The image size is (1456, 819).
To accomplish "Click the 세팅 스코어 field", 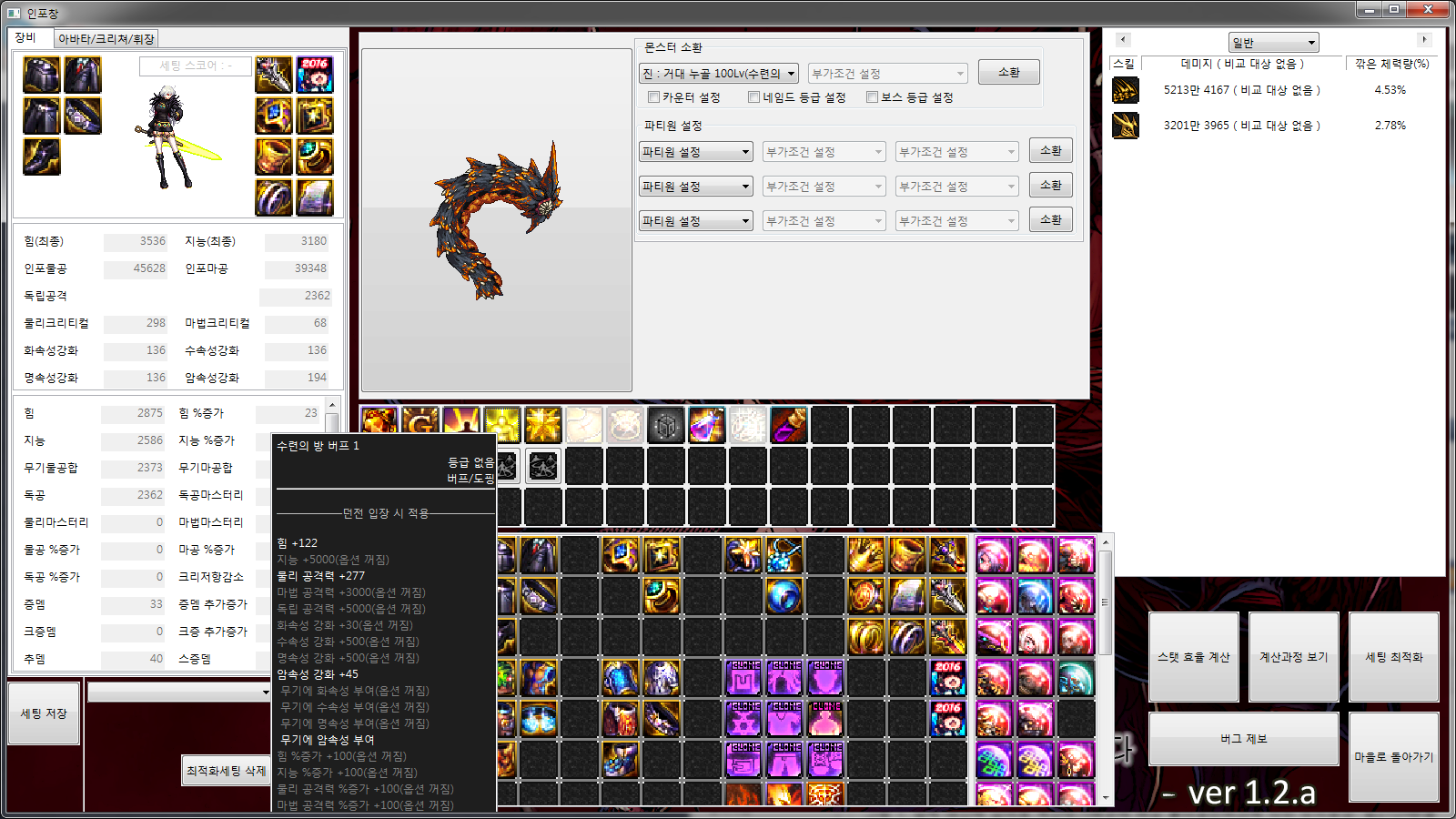I will pyautogui.click(x=196, y=66).
